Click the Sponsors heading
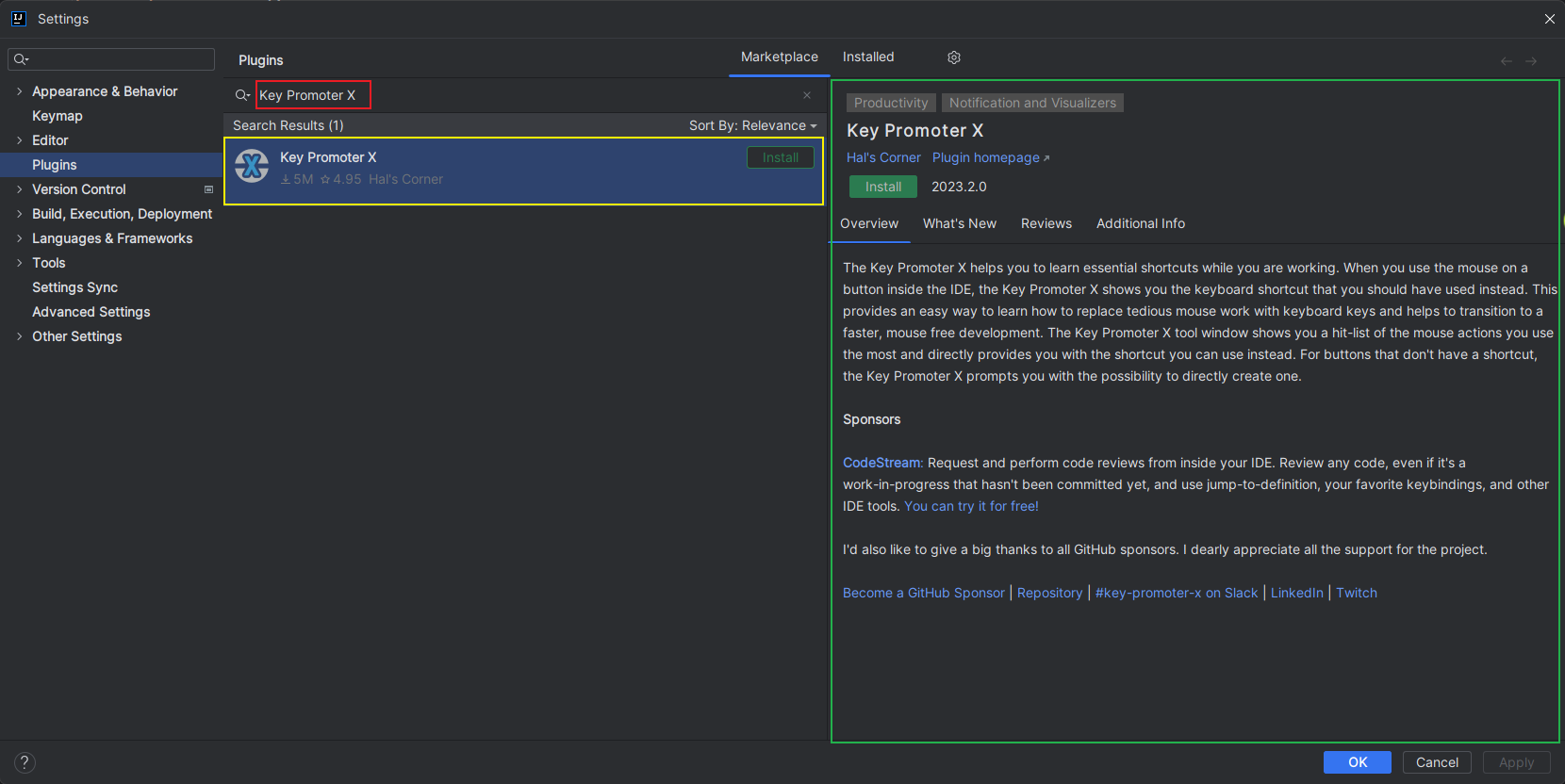 pyautogui.click(x=871, y=419)
